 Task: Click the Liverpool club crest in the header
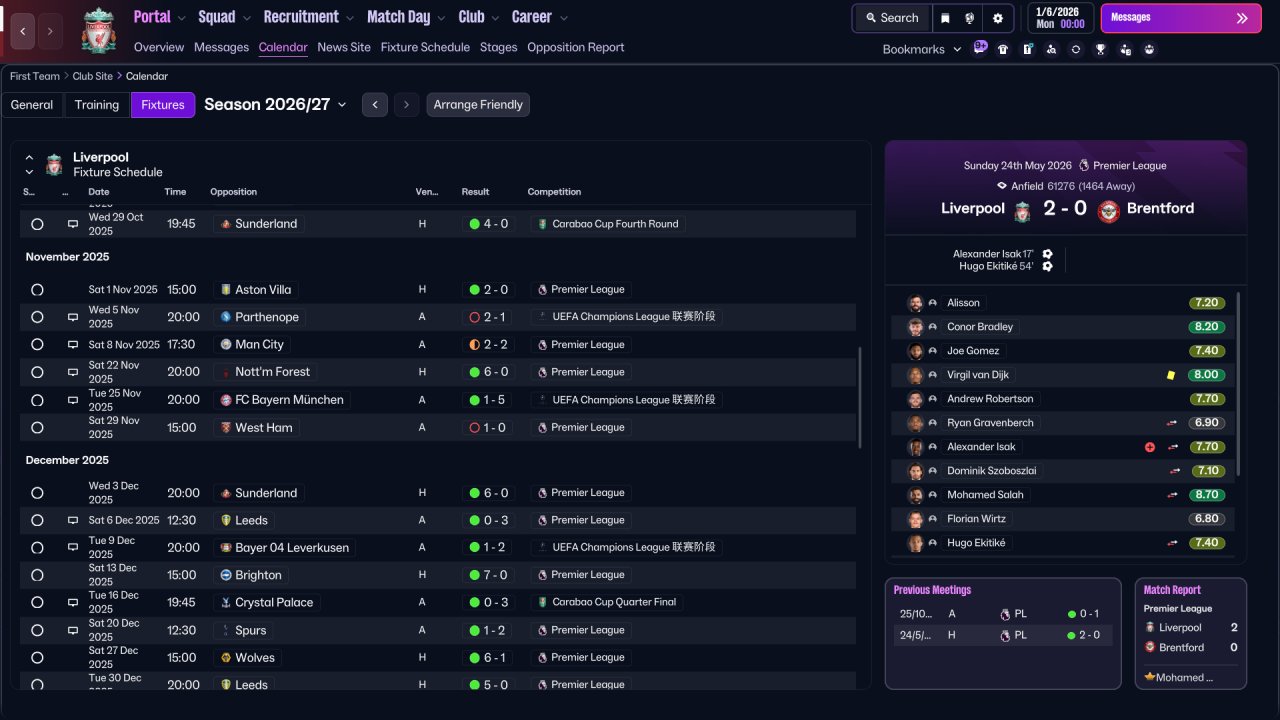click(x=99, y=30)
